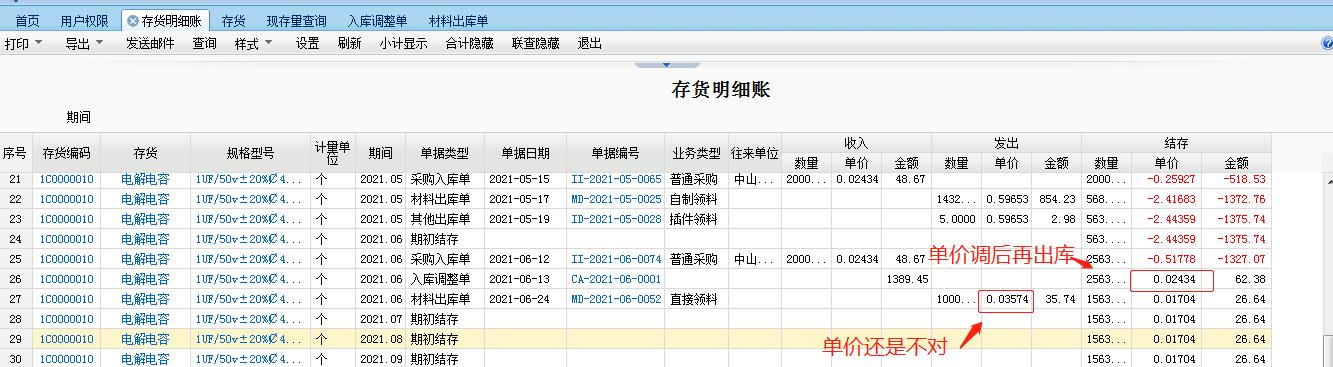The image size is (1333, 367).
Task: Open document link MD-2021-06-0052
Action: 616,299
